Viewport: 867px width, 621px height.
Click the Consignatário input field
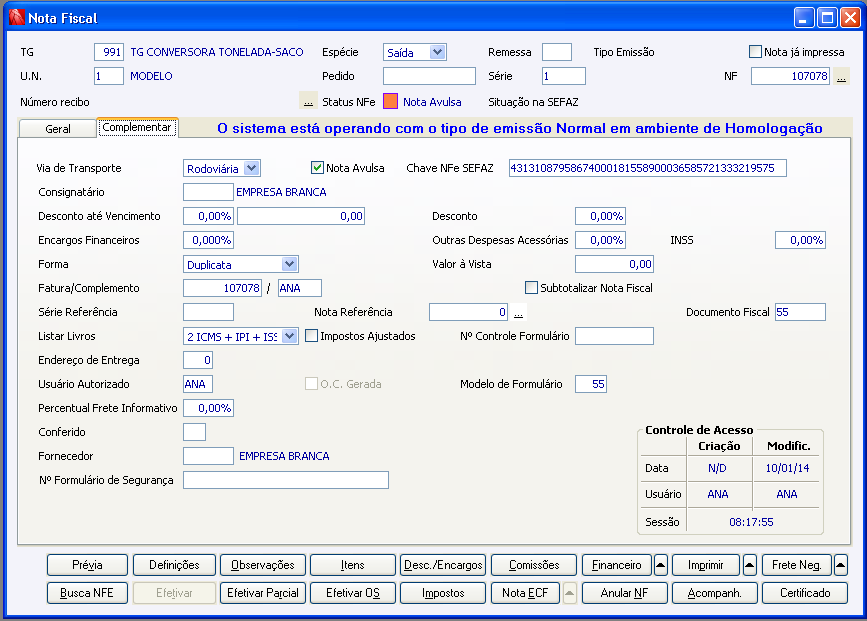pos(208,192)
